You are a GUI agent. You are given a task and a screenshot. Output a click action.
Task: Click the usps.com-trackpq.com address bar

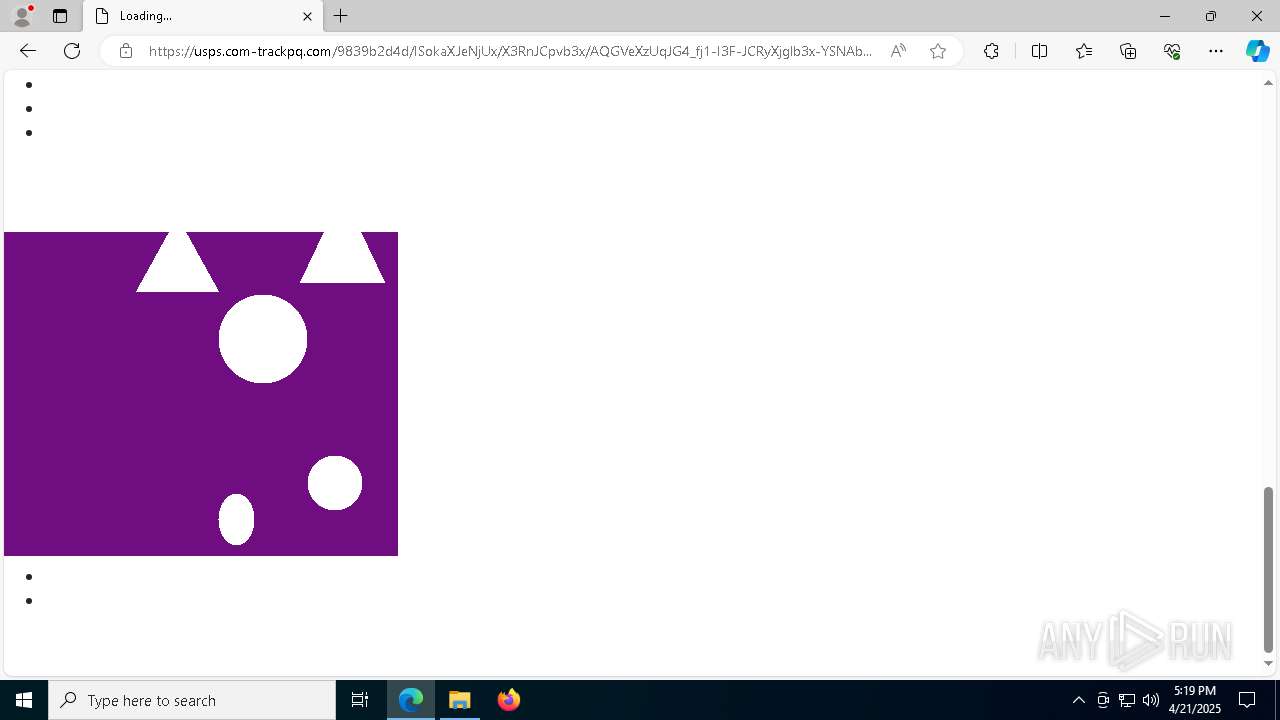(x=510, y=51)
